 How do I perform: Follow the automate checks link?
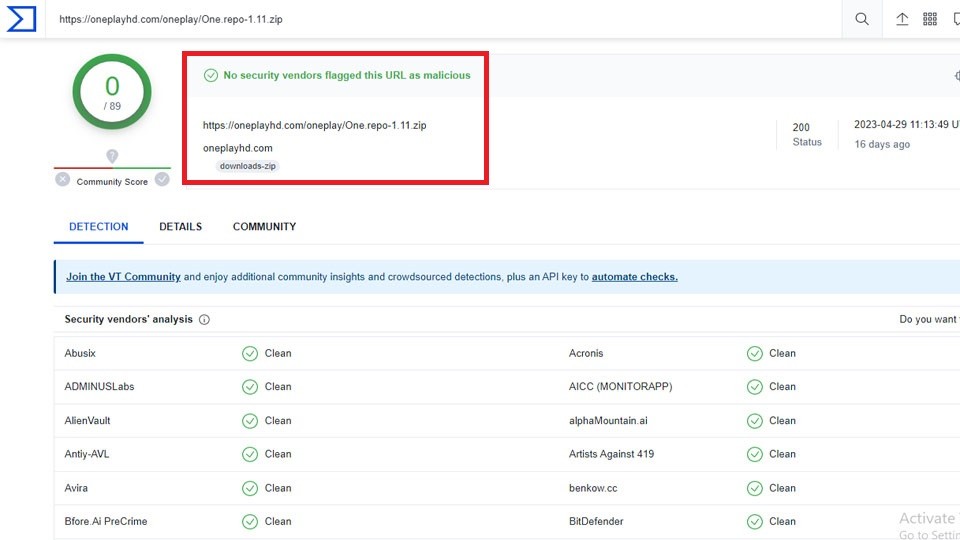(x=634, y=277)
